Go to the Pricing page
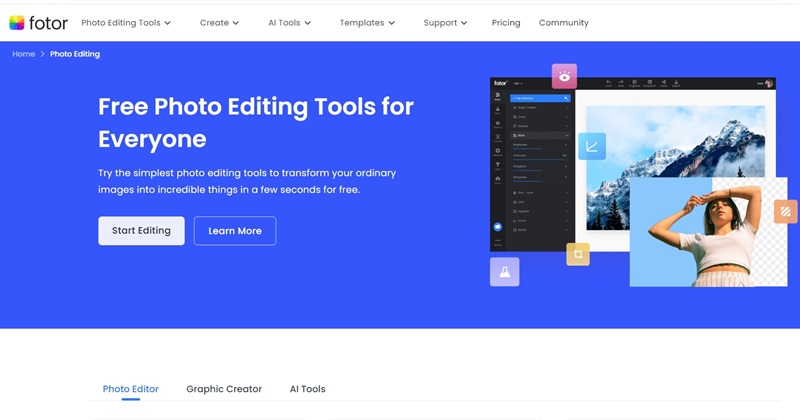The width and height of the screenshot is (800, 420). coord(506,23)
